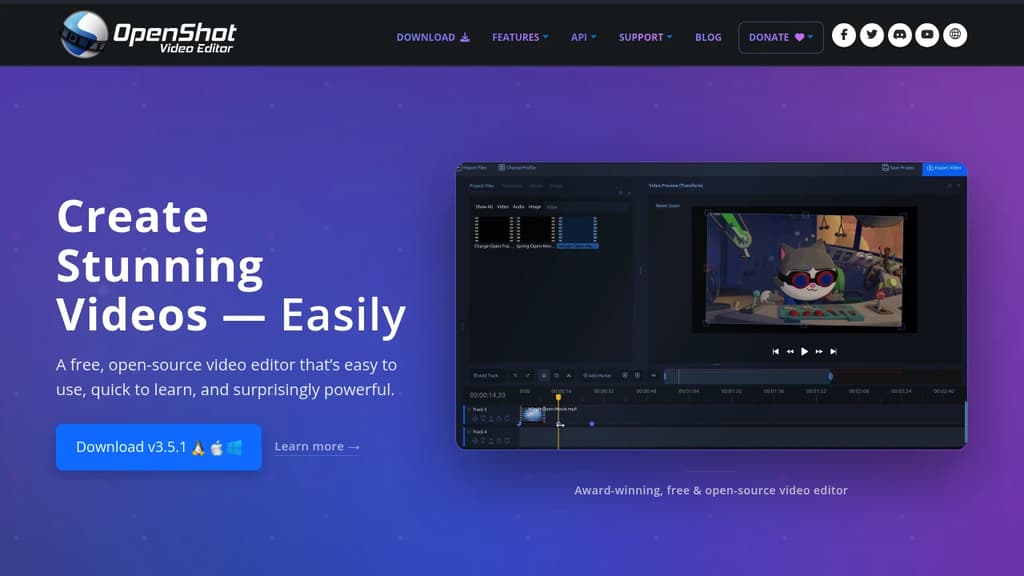Select the Image file filter
The width and height of the screenshot is (1024, 576).
pos(535,206)
